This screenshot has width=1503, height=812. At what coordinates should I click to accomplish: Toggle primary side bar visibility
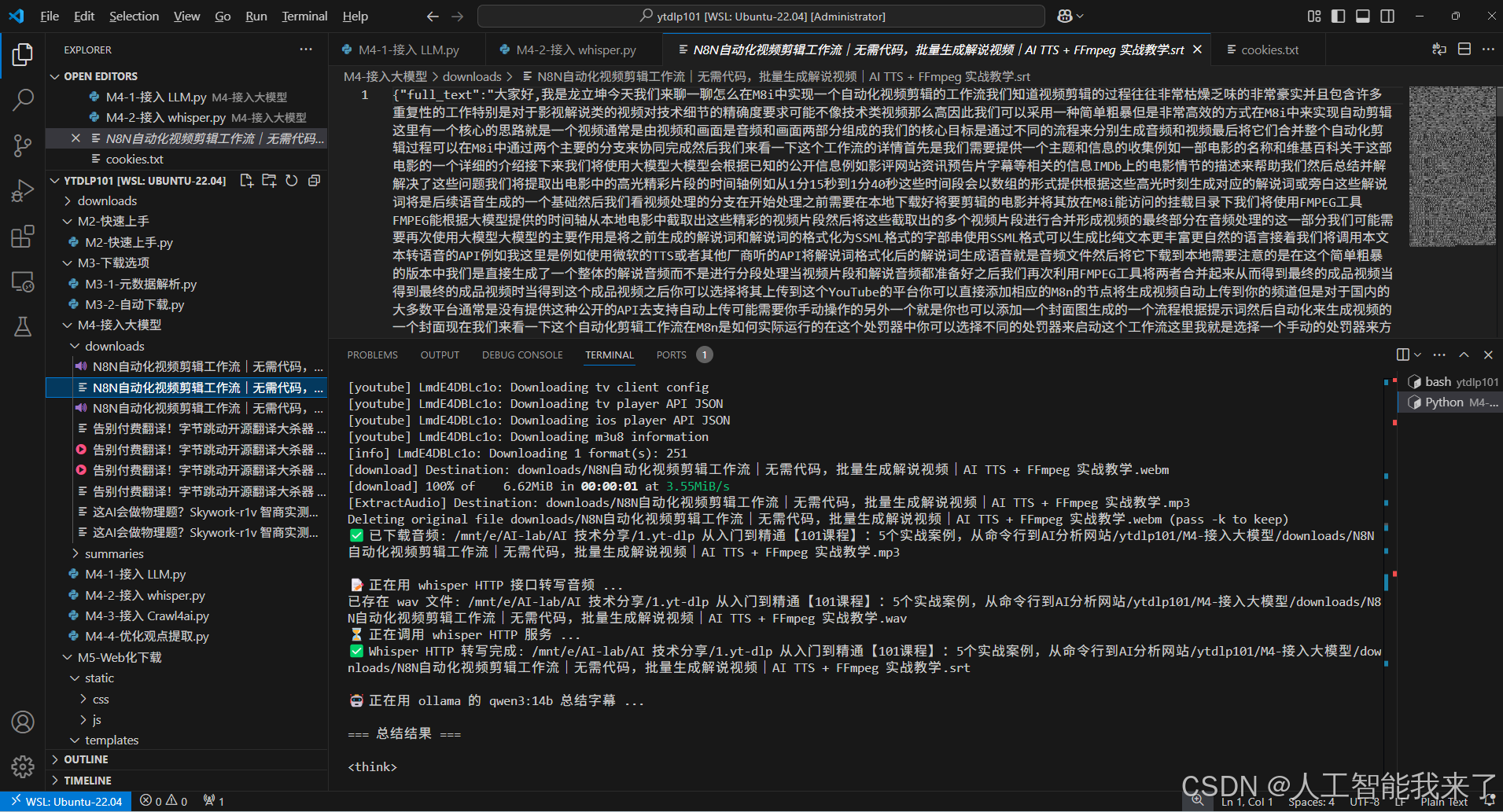click(1338, 16)
